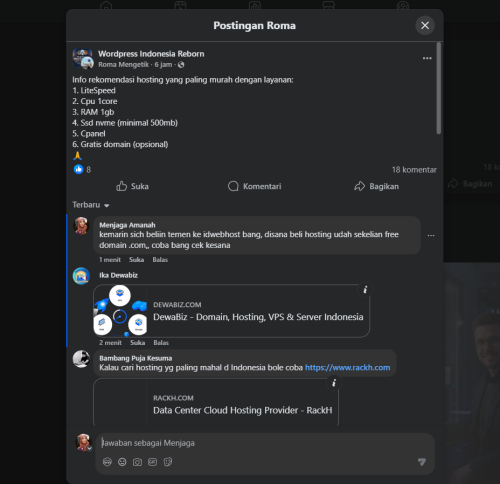Reply to Menjaga Amanah comment

160,260
